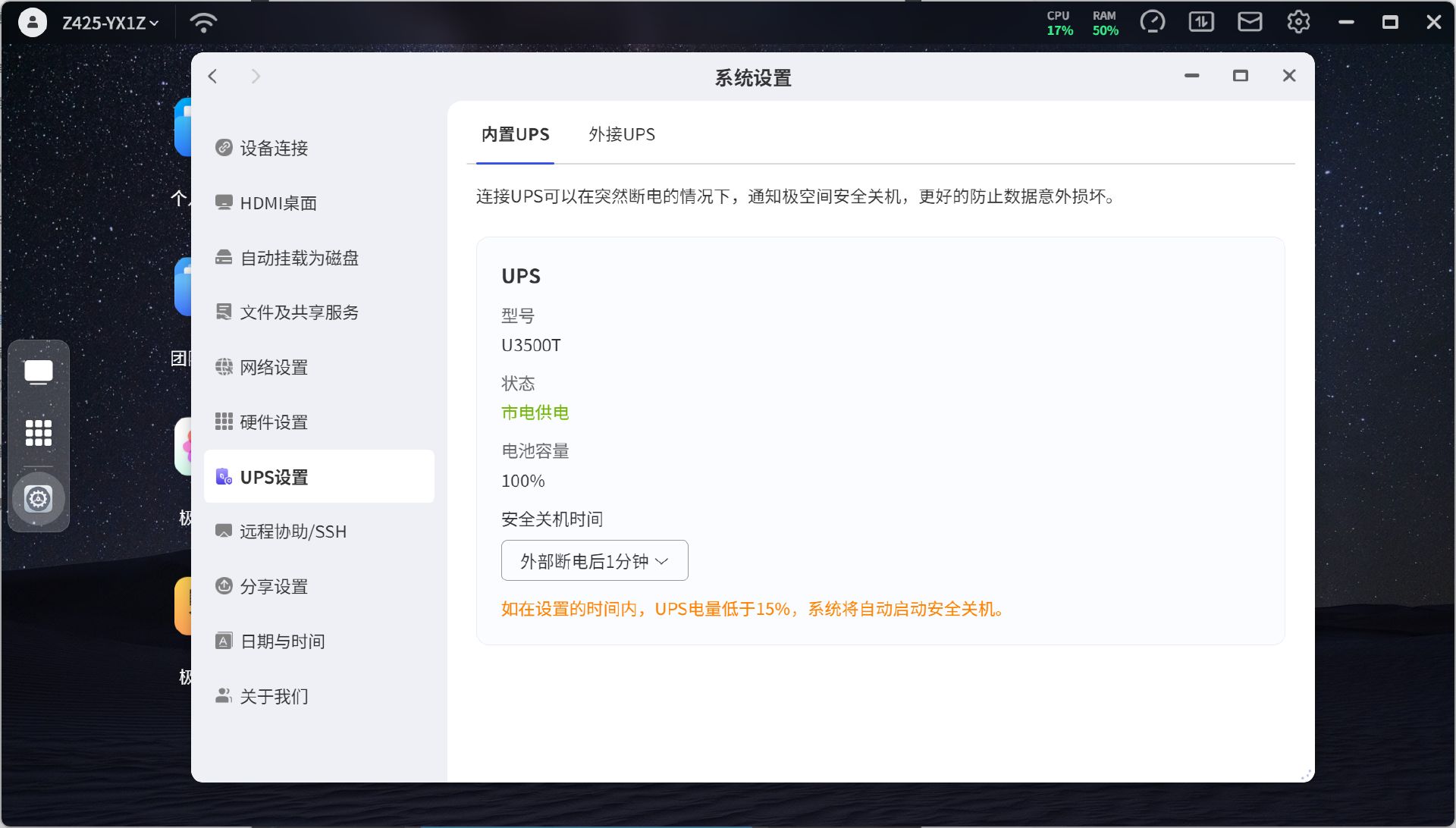Open the transfer tasks icon in top bar
The image size is (1456, 828).
(1201, 22)
